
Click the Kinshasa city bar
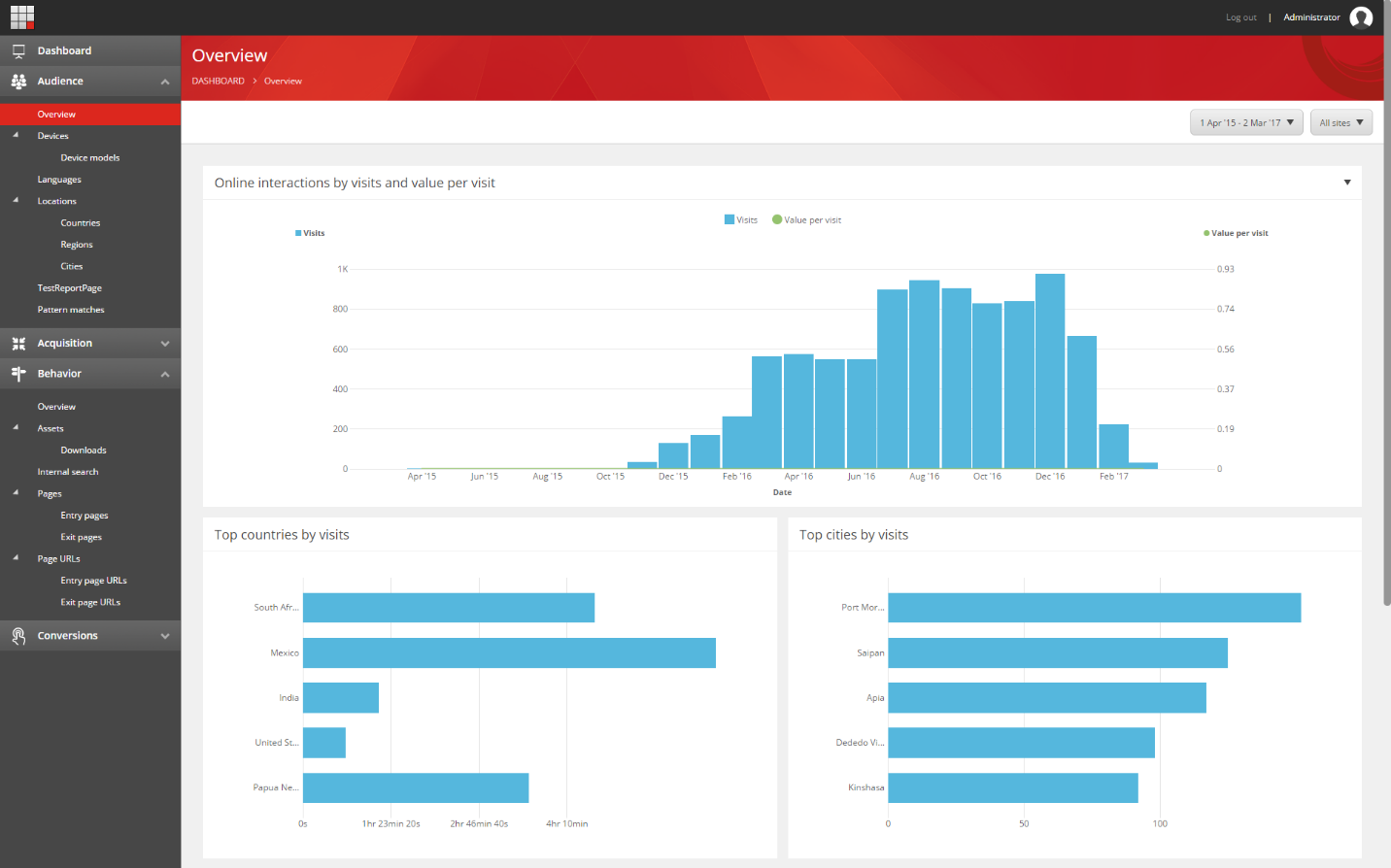tap(1013, 787)
